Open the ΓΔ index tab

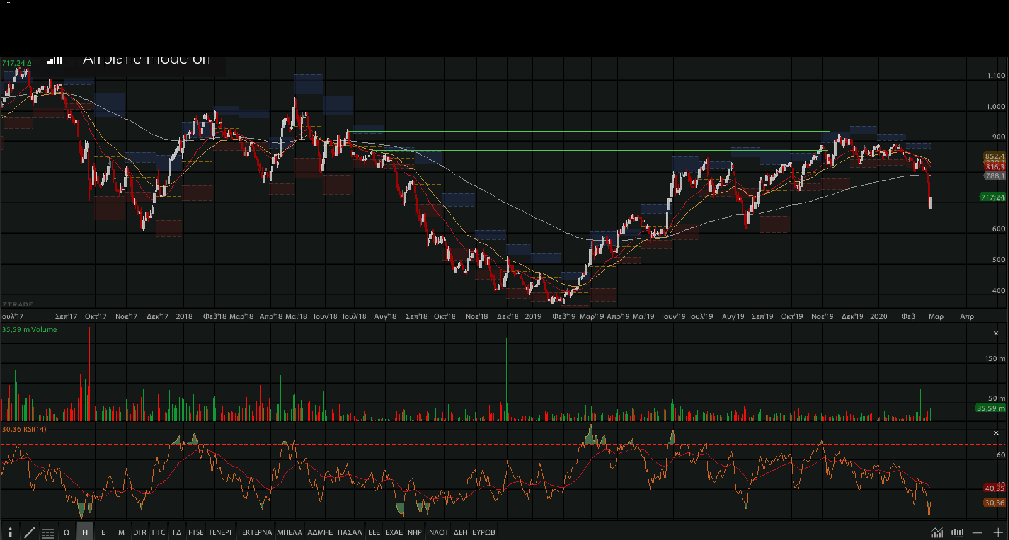(177, 532)
